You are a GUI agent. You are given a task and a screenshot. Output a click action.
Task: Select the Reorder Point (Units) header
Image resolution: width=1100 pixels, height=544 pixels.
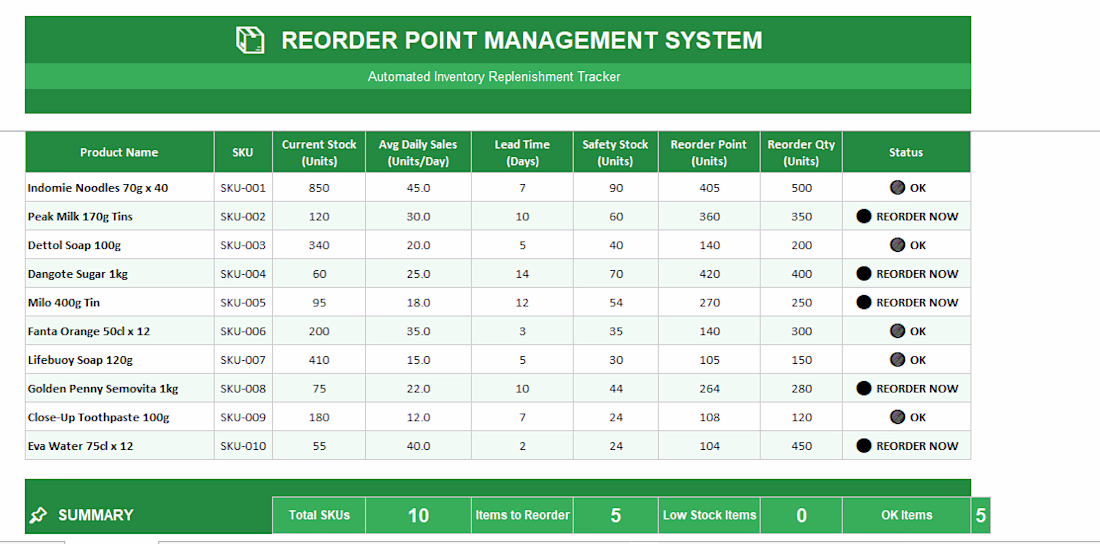pos(709,152)
